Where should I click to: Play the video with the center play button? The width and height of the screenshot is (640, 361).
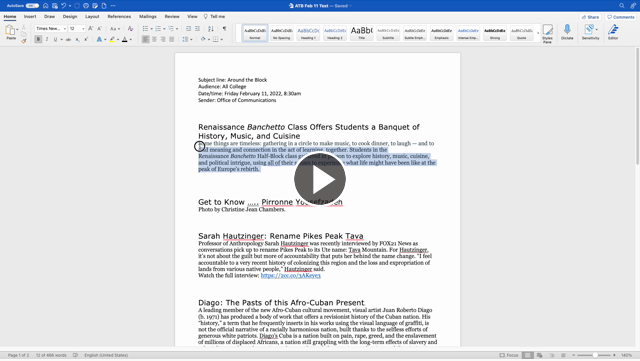320,179
